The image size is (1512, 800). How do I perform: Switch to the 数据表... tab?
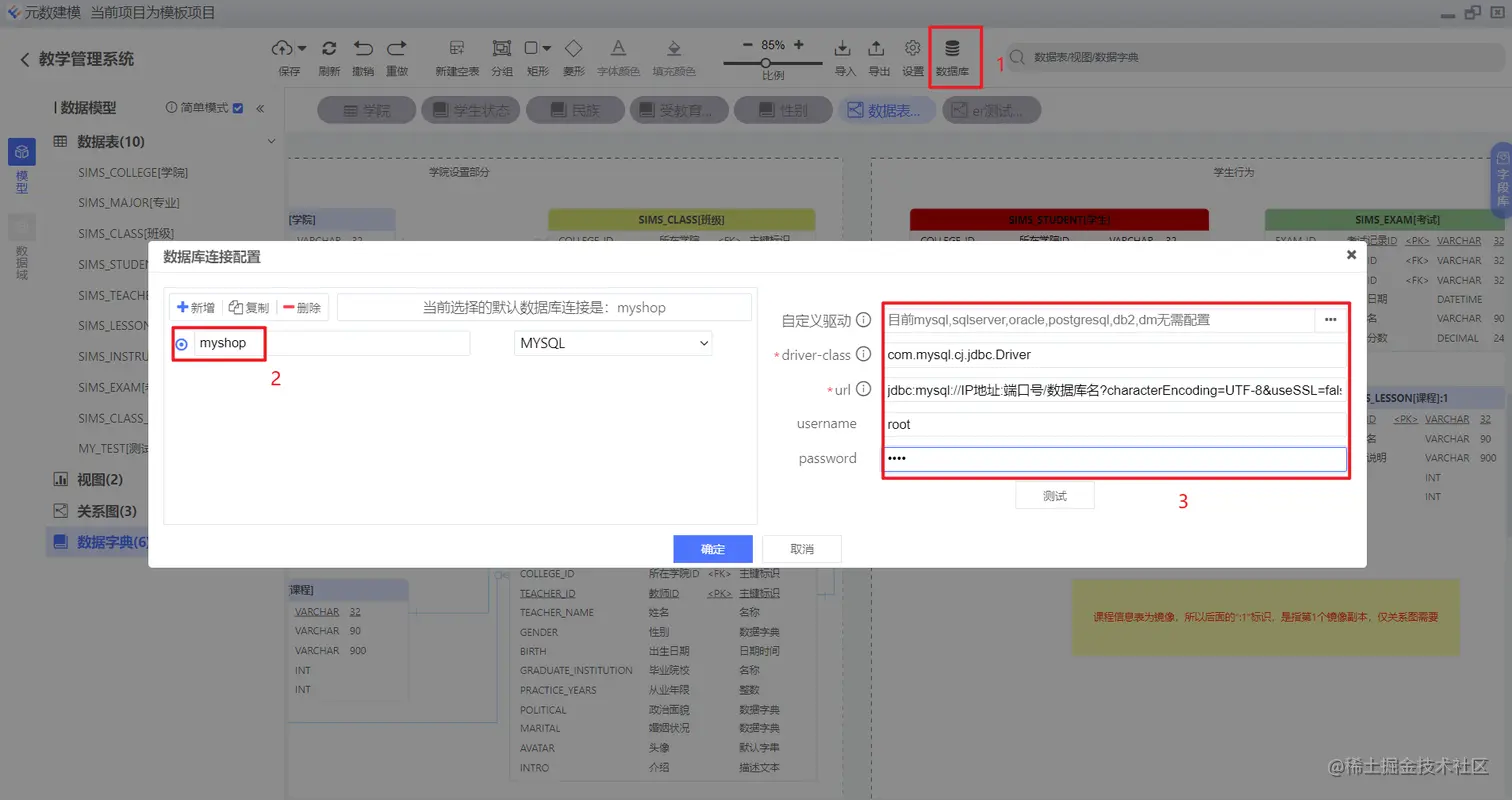tap(885, 110)
